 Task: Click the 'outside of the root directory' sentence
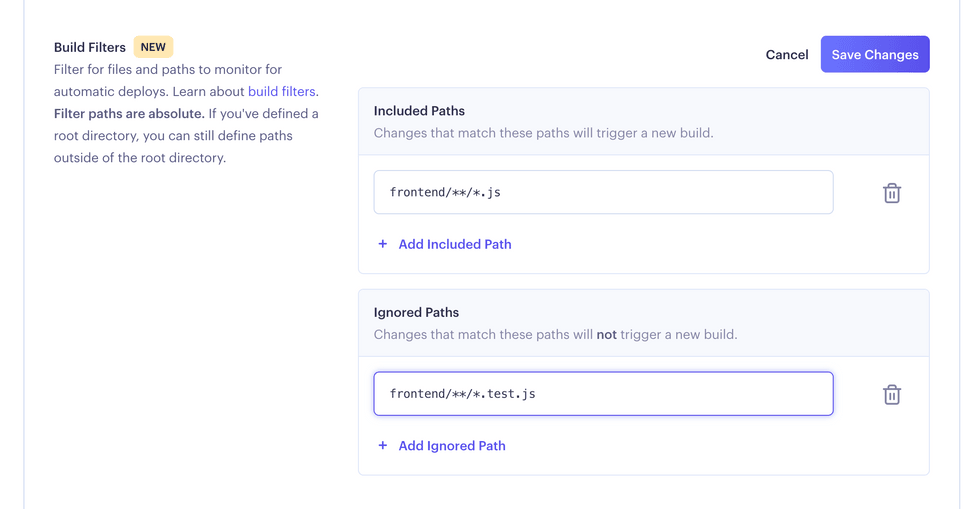pos(140,158)
